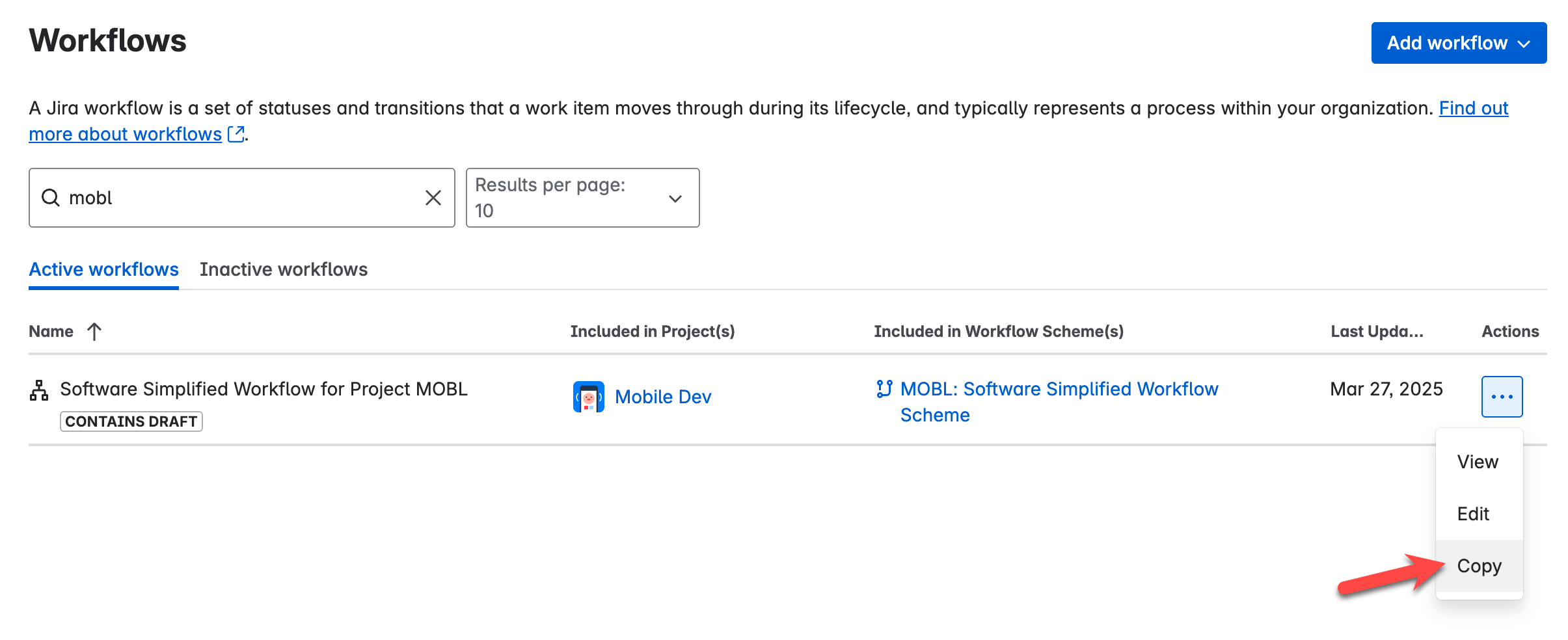Open the Mobile Dev project avatar icon
This screenshot has width=1568, height=640.
(x=588, y=396)
